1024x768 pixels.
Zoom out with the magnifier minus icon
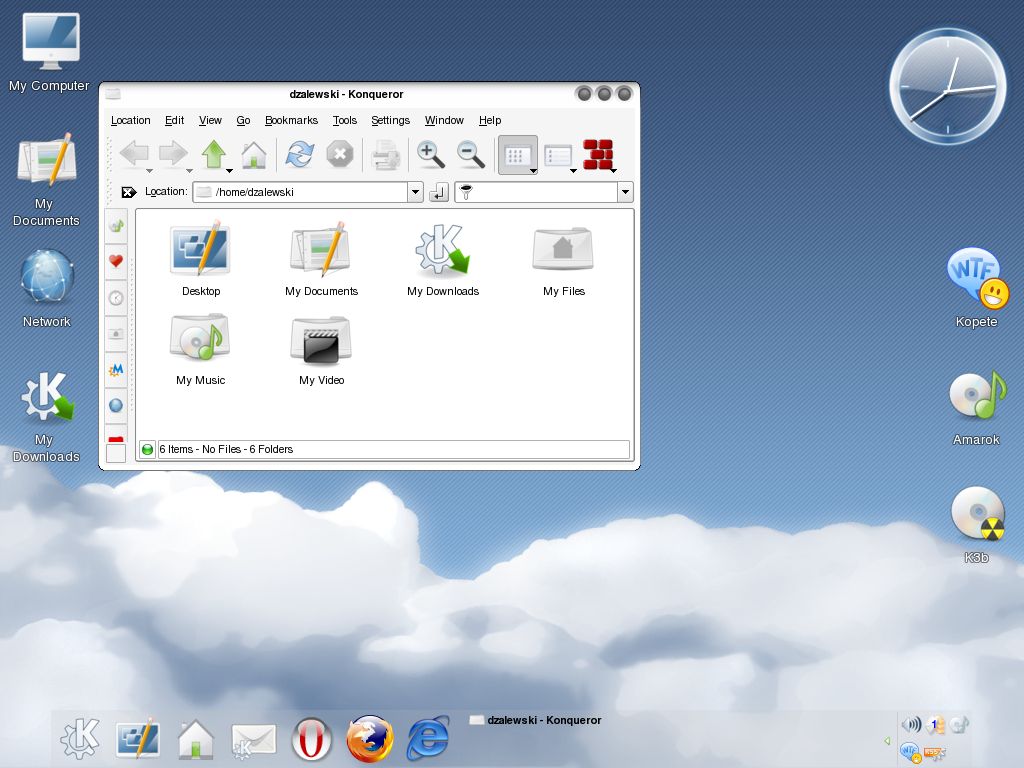pos(470,155)
